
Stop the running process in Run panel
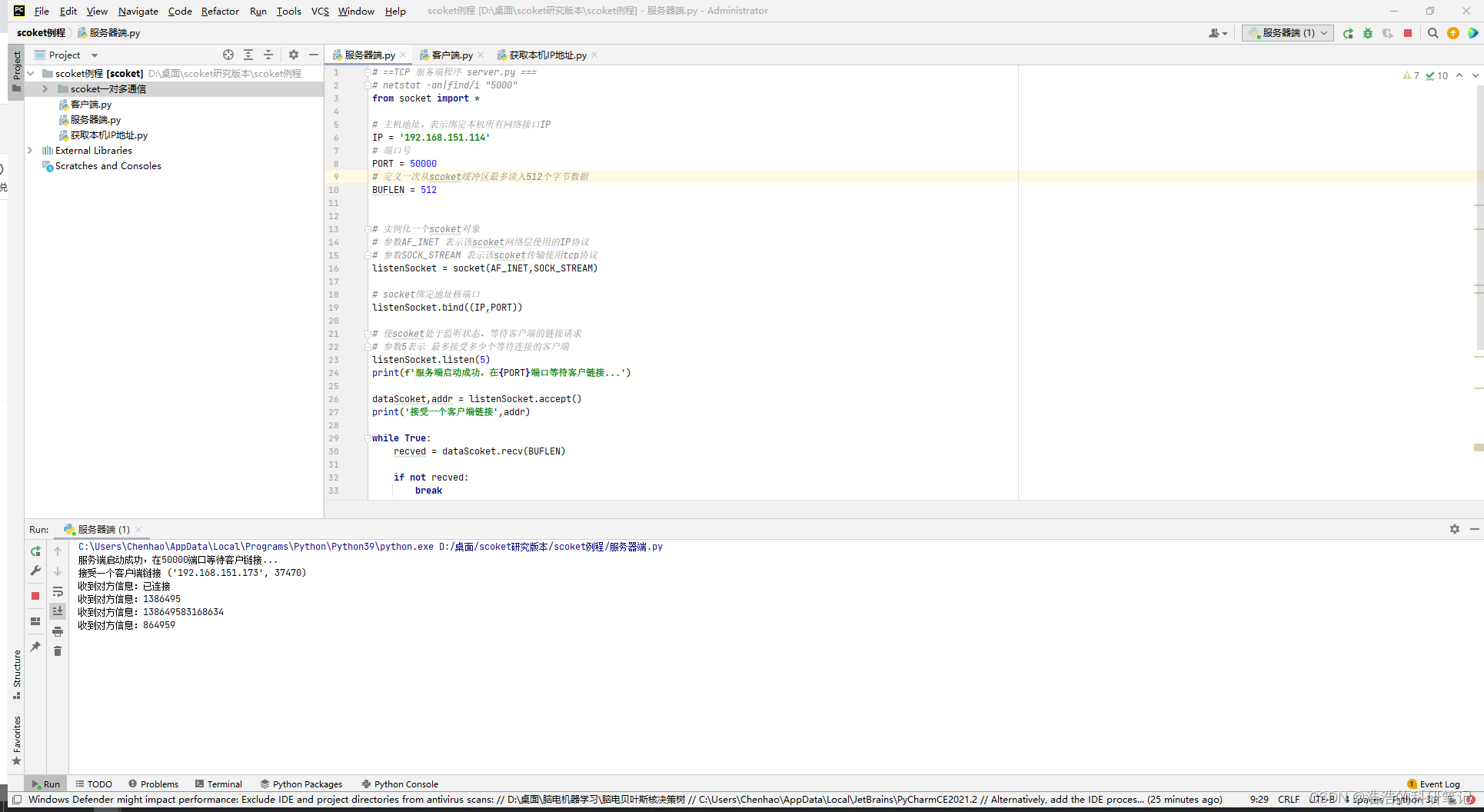pyautogui.click(x=35, y=596)
